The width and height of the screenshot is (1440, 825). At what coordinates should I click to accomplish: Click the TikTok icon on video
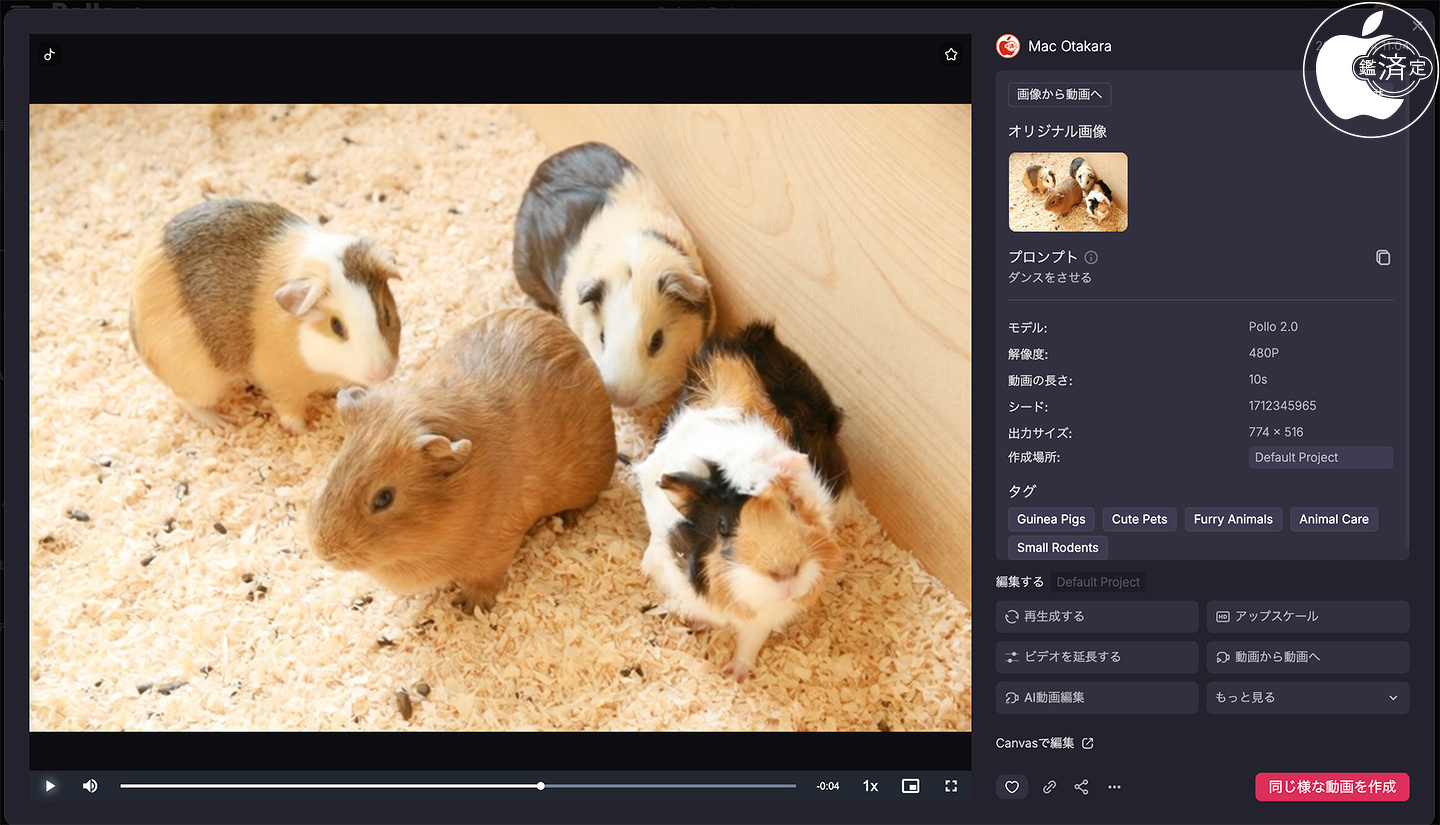50,55
